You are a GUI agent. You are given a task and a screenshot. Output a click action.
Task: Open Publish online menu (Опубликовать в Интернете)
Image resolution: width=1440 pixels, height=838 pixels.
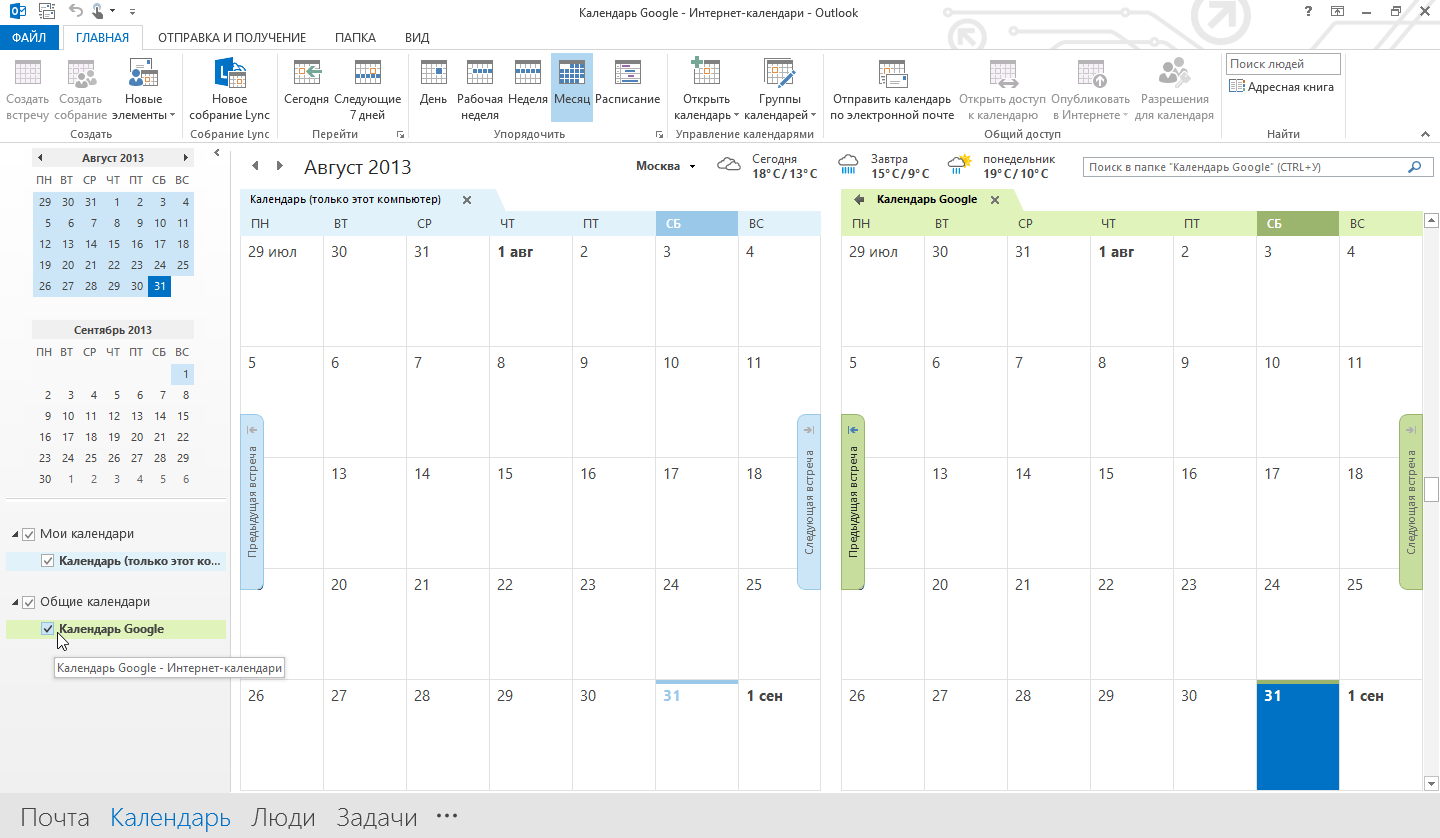coord(1090,89)
